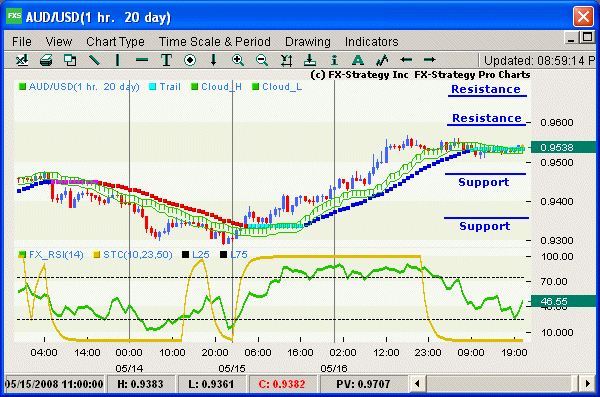The height and width of the screenshot is (397, 600).
Task: Click the zigzag line chart icon
Action: pos(382,60)
